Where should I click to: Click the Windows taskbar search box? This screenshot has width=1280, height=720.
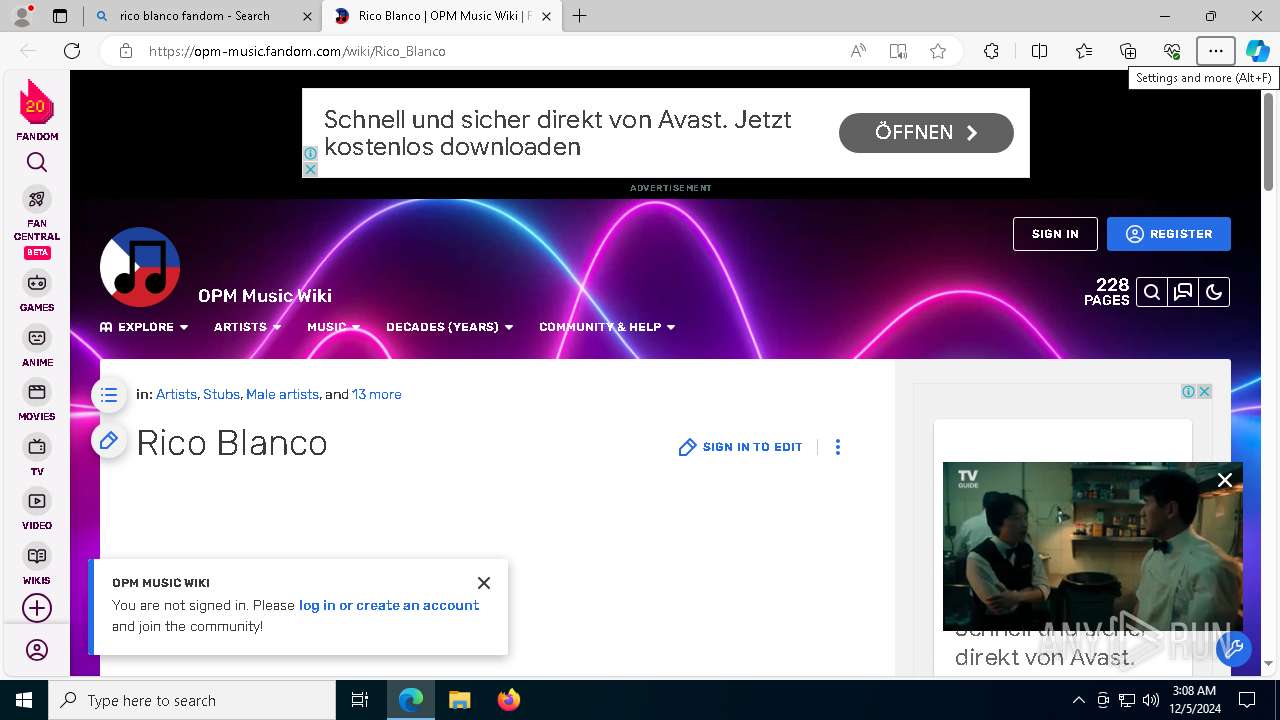coord(192,700)
